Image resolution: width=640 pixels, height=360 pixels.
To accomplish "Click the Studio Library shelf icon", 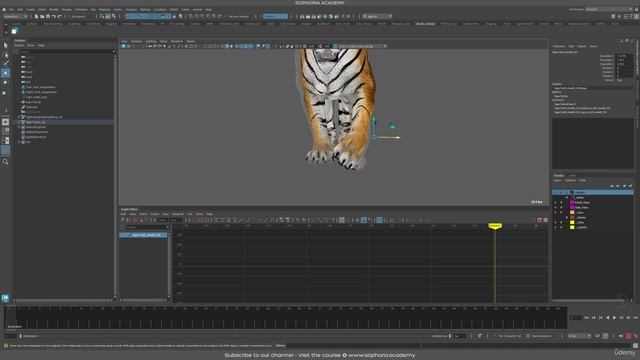I will click(14, 31).
